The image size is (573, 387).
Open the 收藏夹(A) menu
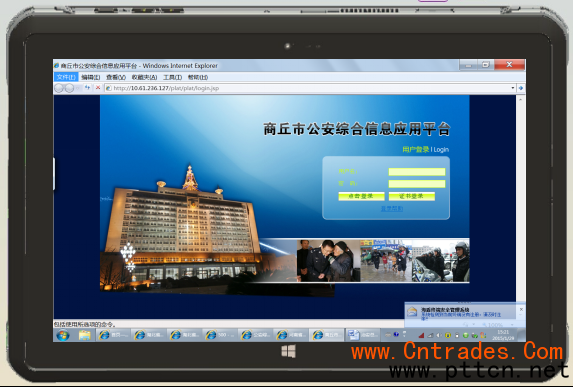coord(144,77)
